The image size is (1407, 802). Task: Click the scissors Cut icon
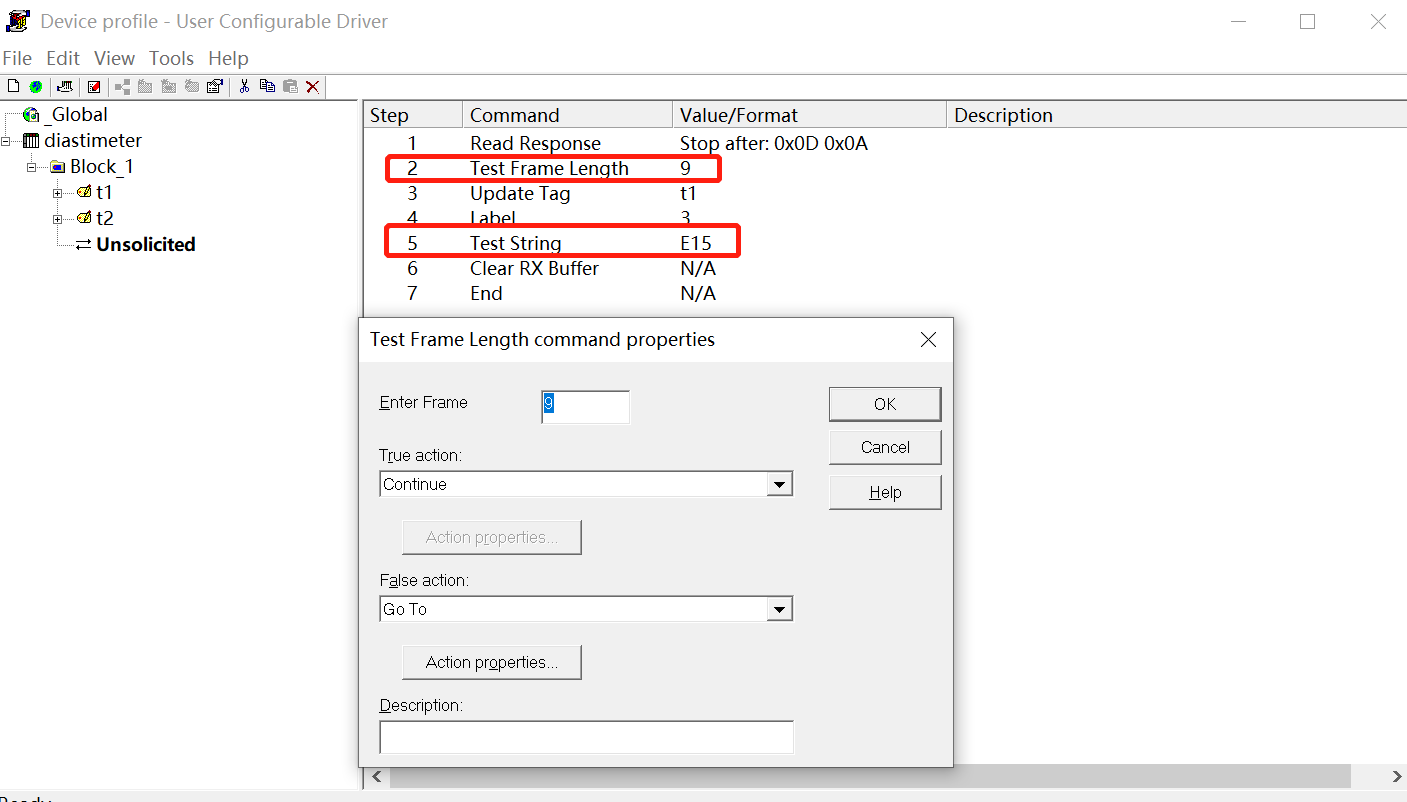[x=243, y=87]
